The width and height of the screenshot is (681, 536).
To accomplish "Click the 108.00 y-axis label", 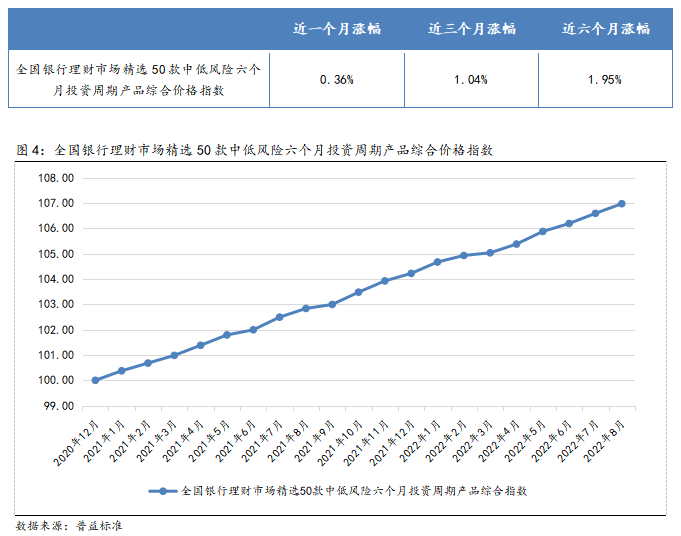I will (56, 178).
